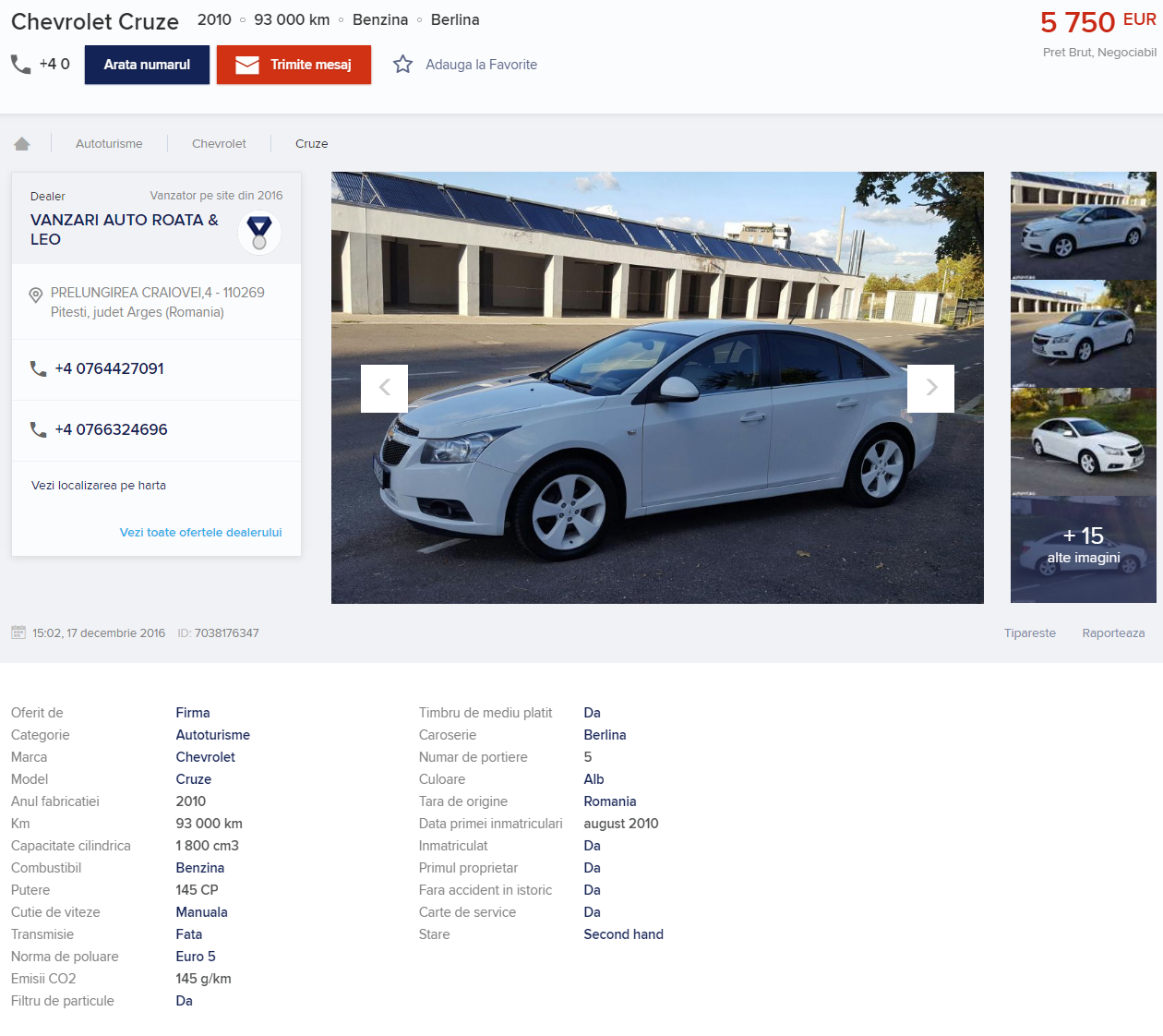Click the Tipareste print link

pos(1029,633)
